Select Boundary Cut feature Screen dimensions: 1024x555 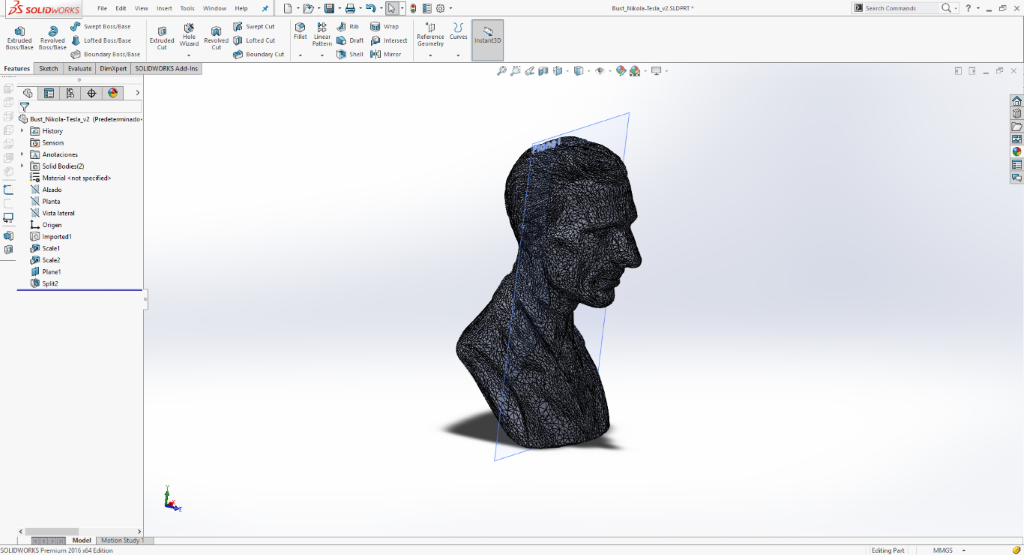point(259,54)
